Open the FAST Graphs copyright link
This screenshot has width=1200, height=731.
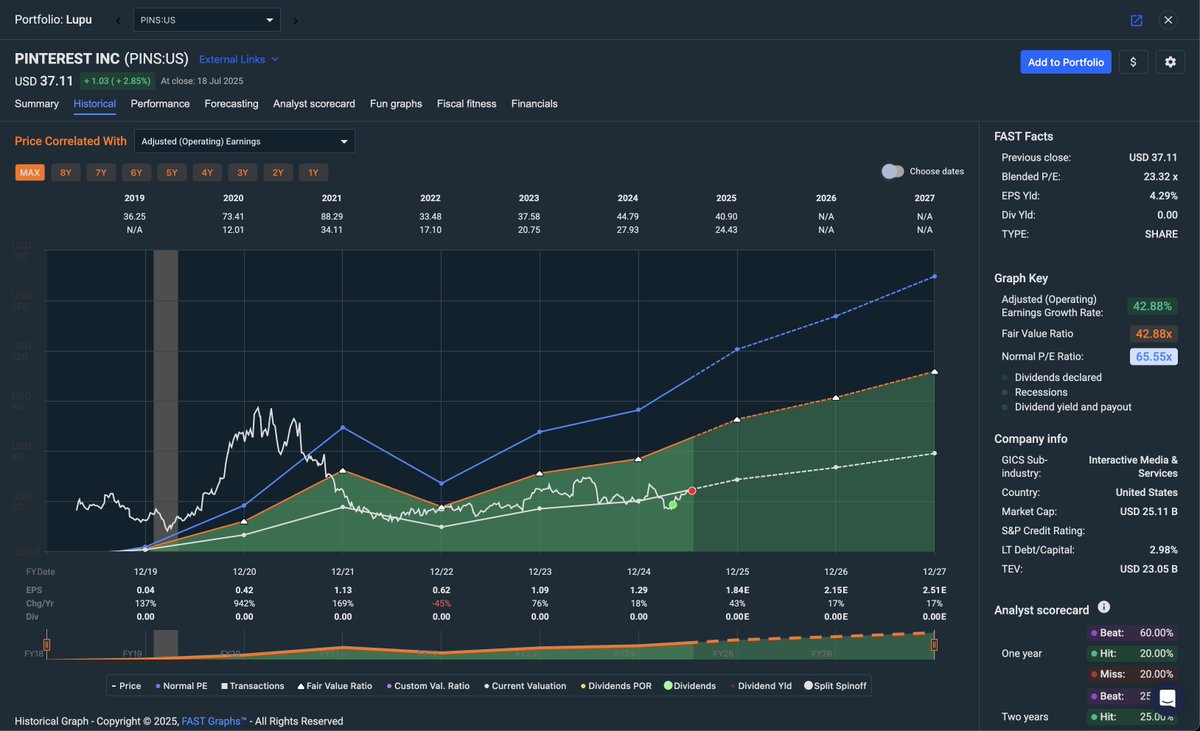coord(214,721)
